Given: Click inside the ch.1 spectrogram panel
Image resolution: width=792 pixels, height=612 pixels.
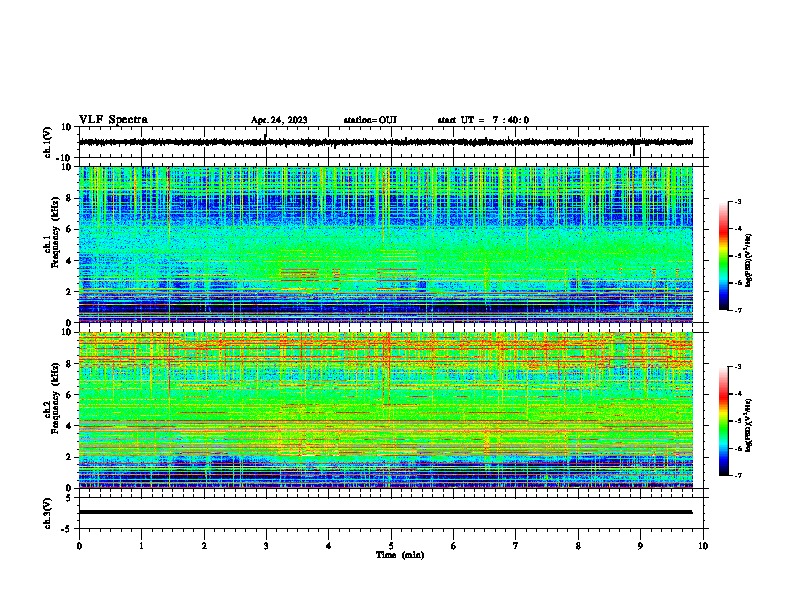Looking at the screenshot, I should tap(385, 244).
